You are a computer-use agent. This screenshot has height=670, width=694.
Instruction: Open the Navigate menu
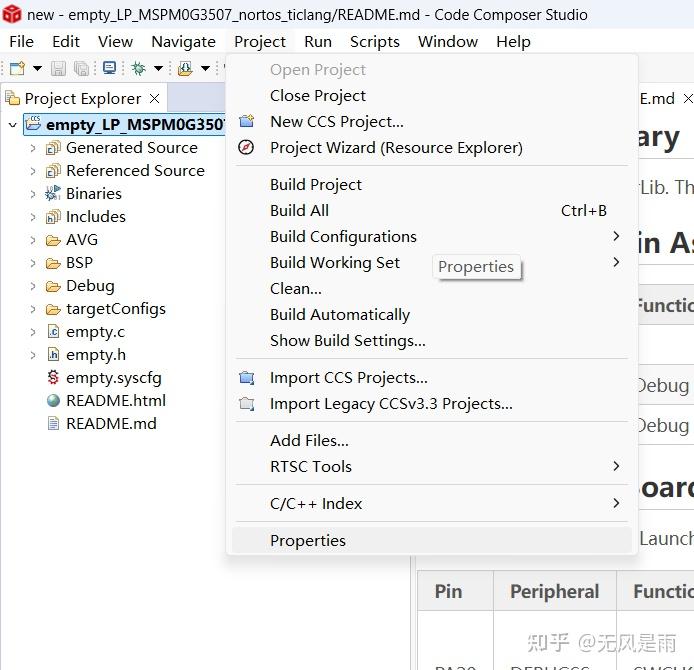point(183,42)
